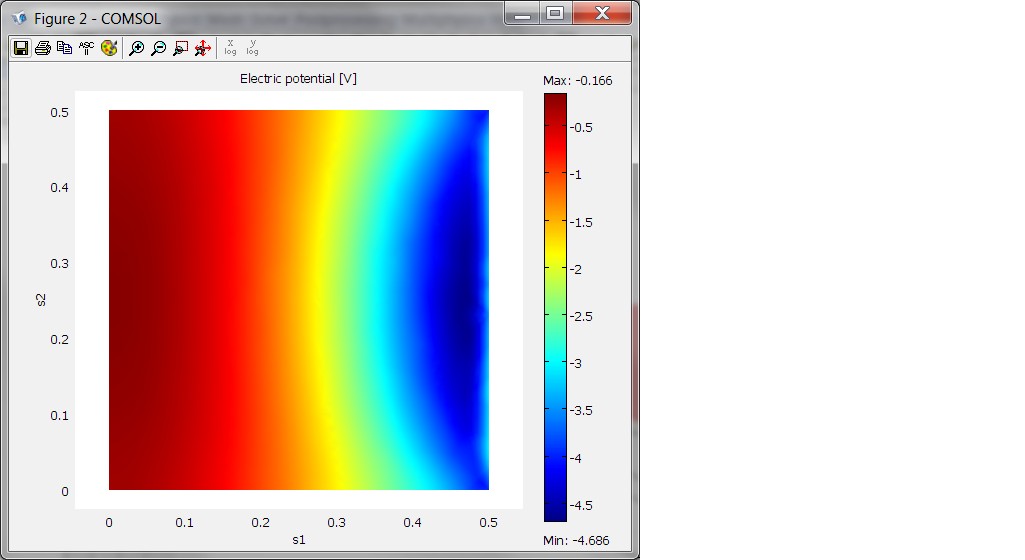This screenshot has height=560, width=1025.
Task: Click the 0.4 tick on the s2 axis
Action: click(x=59, y=188)
